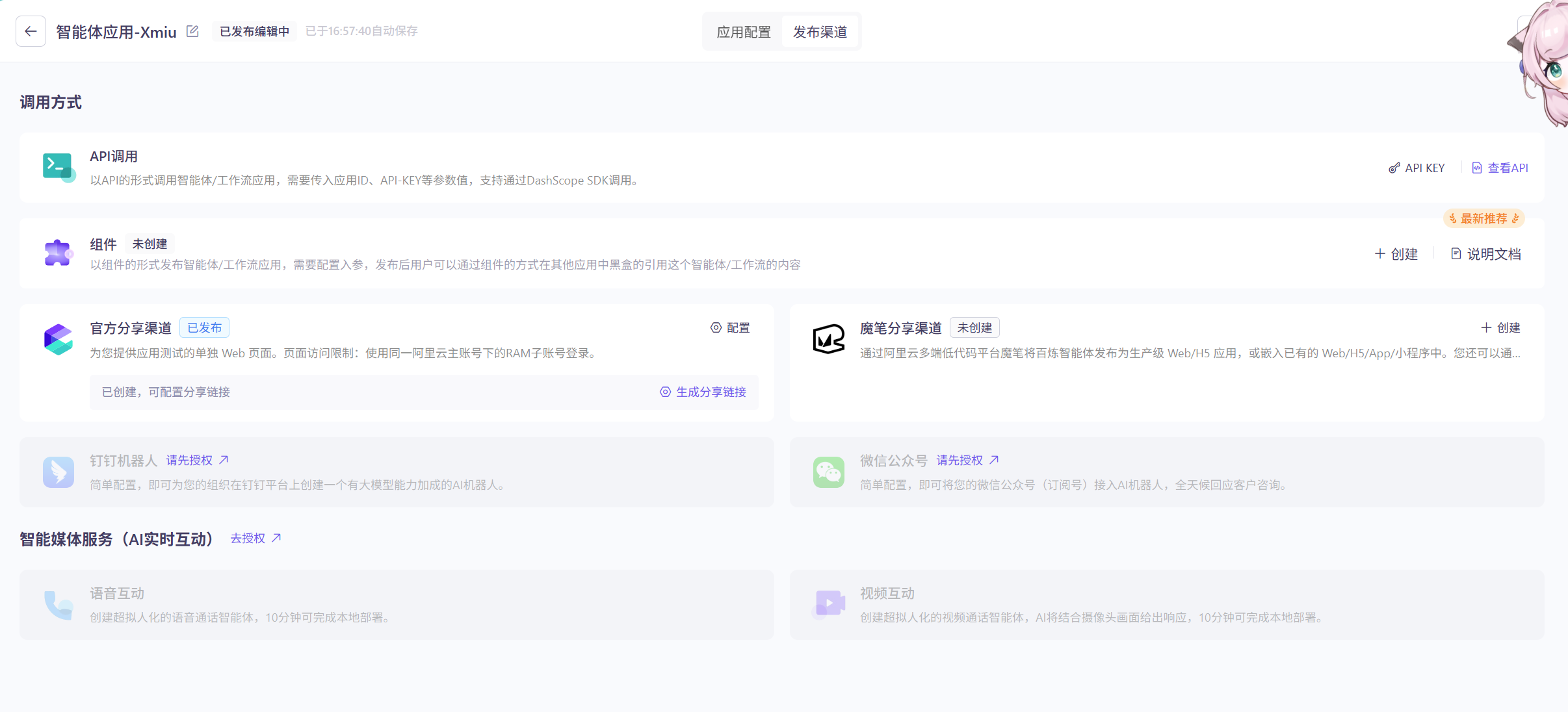This screenshot has width=1568, height=712.
Task: Click 配置 for 官方分享渠道
Action: [730, 327]
